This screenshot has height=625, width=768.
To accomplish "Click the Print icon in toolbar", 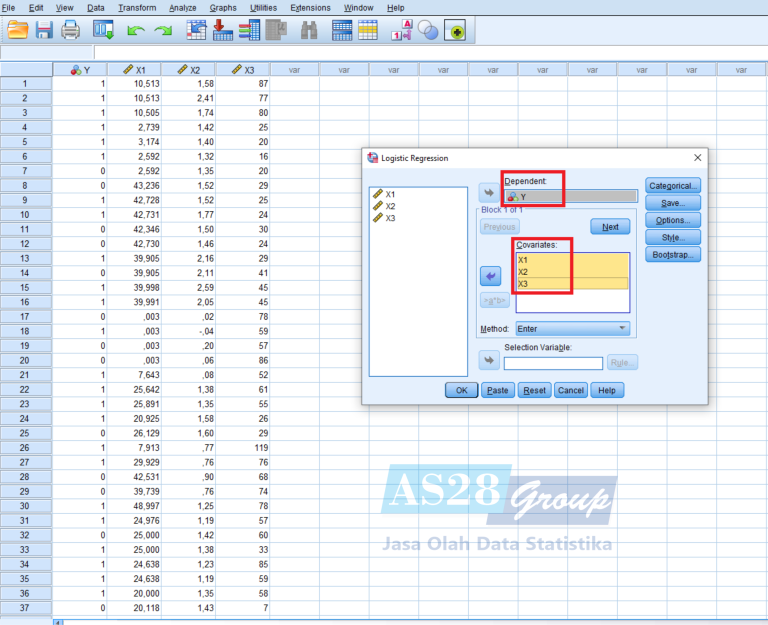I will [x=70, y=31].
